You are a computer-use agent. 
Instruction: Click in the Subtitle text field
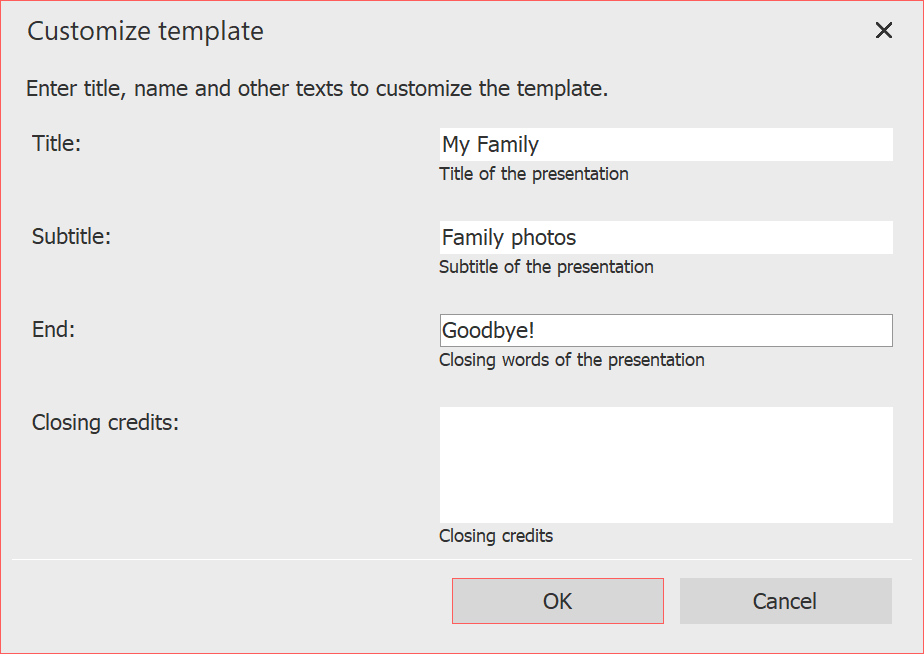(x=665, y=237)
